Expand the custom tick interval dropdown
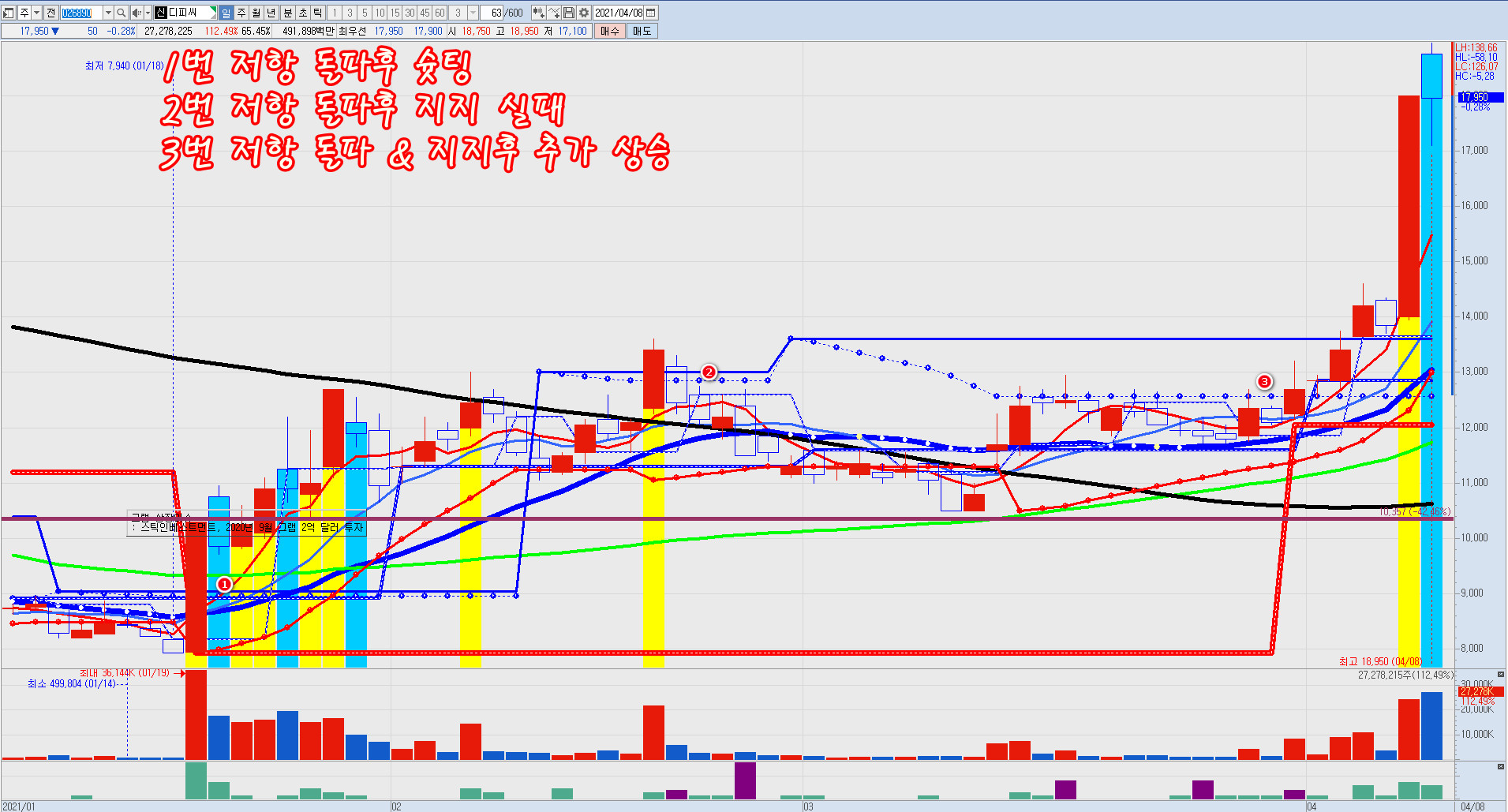Image resolution: width=1508 pixels, height=812 pixels. (473, 13)
